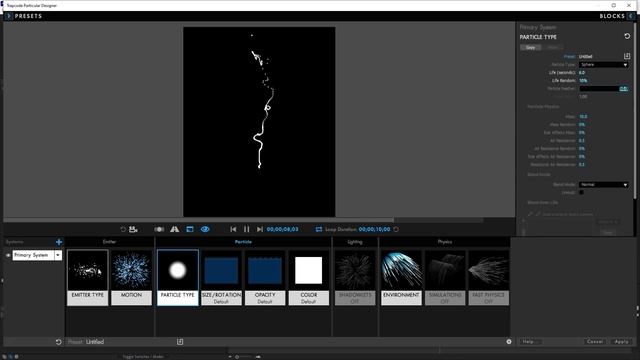Toggle the loop icon
Image resolution: width=640 pixels, height=360 pixels.
(319, 229)
